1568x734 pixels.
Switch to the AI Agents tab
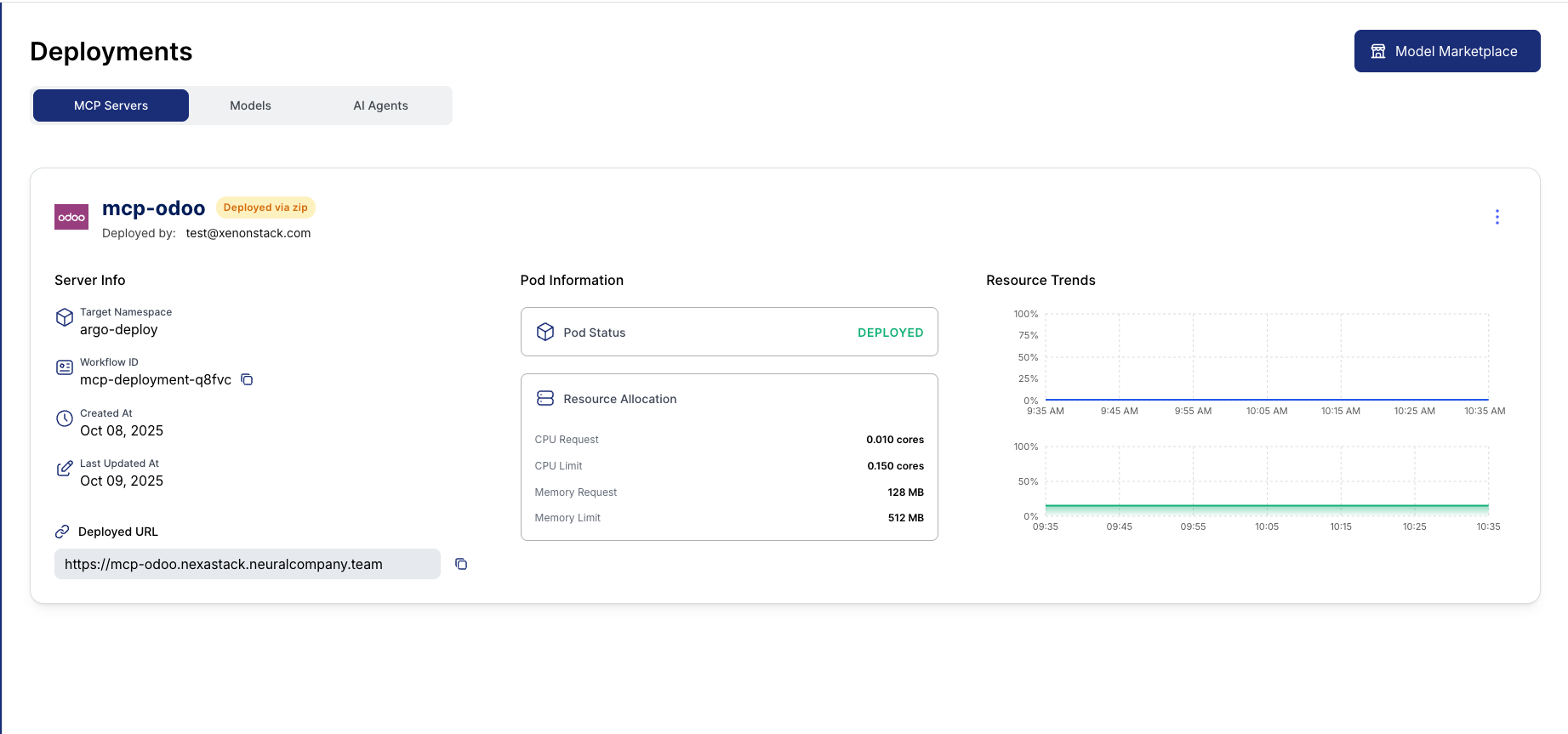coord(380,105)
